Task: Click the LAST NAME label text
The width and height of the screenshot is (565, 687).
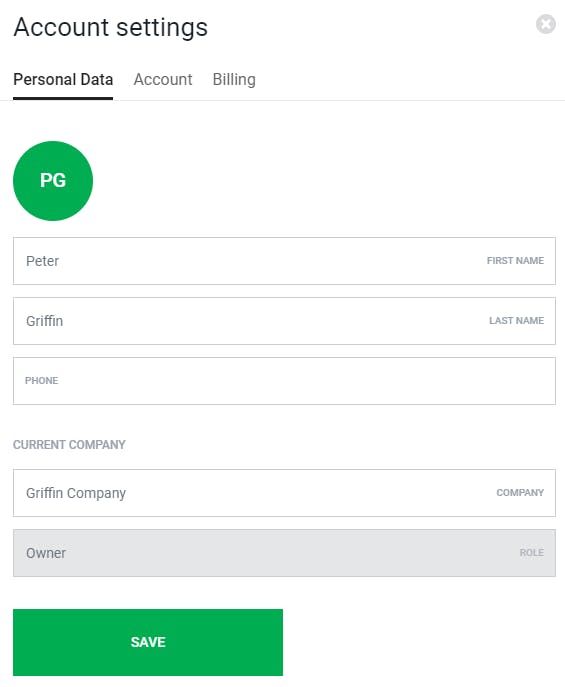Action: (516, 321)
